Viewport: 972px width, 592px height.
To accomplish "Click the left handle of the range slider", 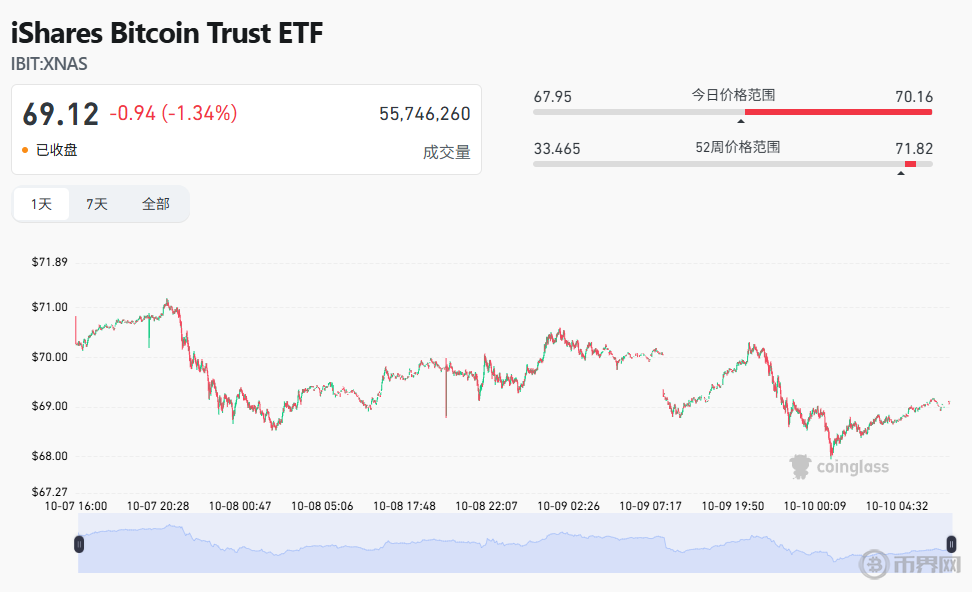I will (x=79, y=544).
